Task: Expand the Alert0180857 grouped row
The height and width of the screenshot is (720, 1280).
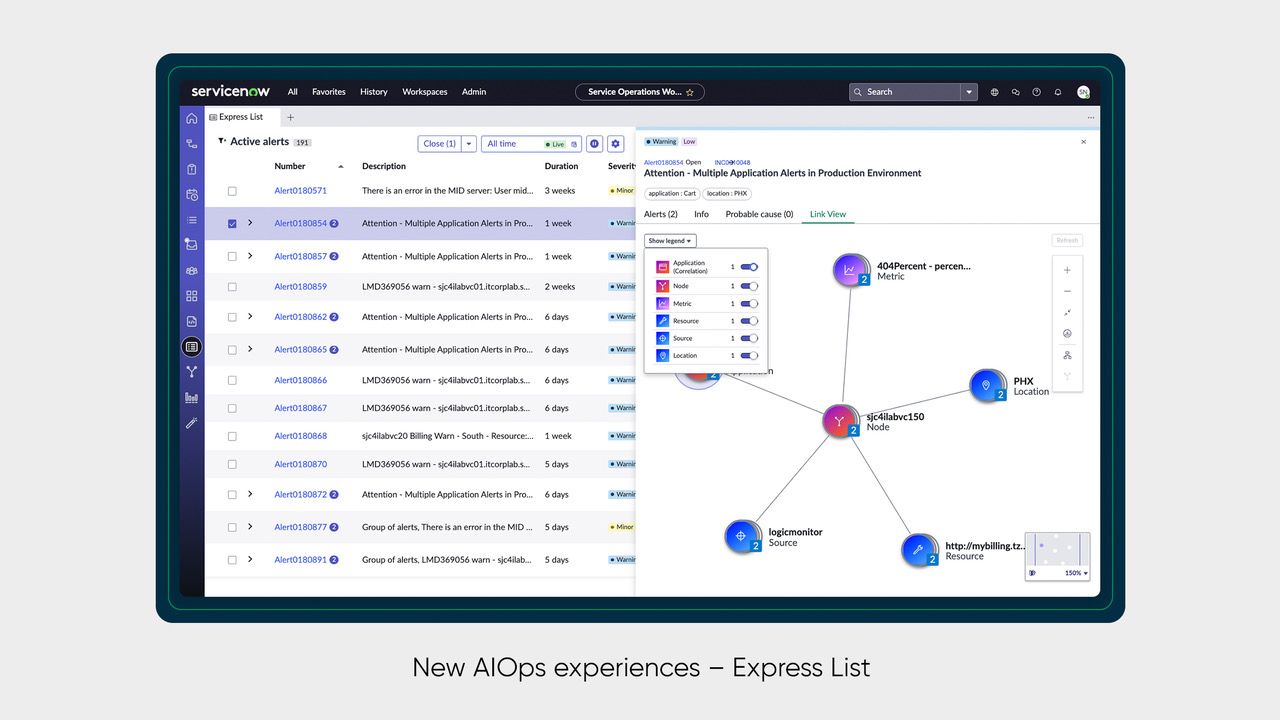Action: 250,256
